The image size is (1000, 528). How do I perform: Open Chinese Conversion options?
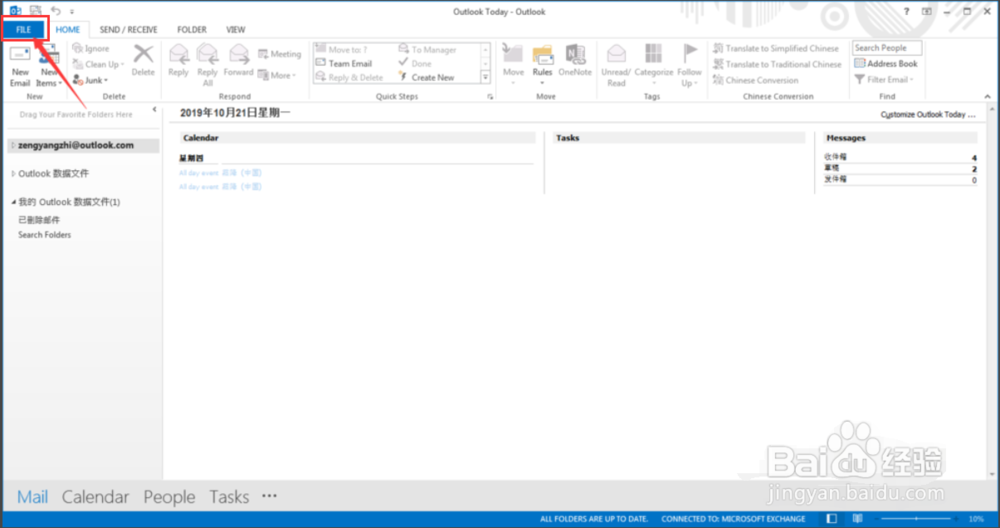pos(755,80)
